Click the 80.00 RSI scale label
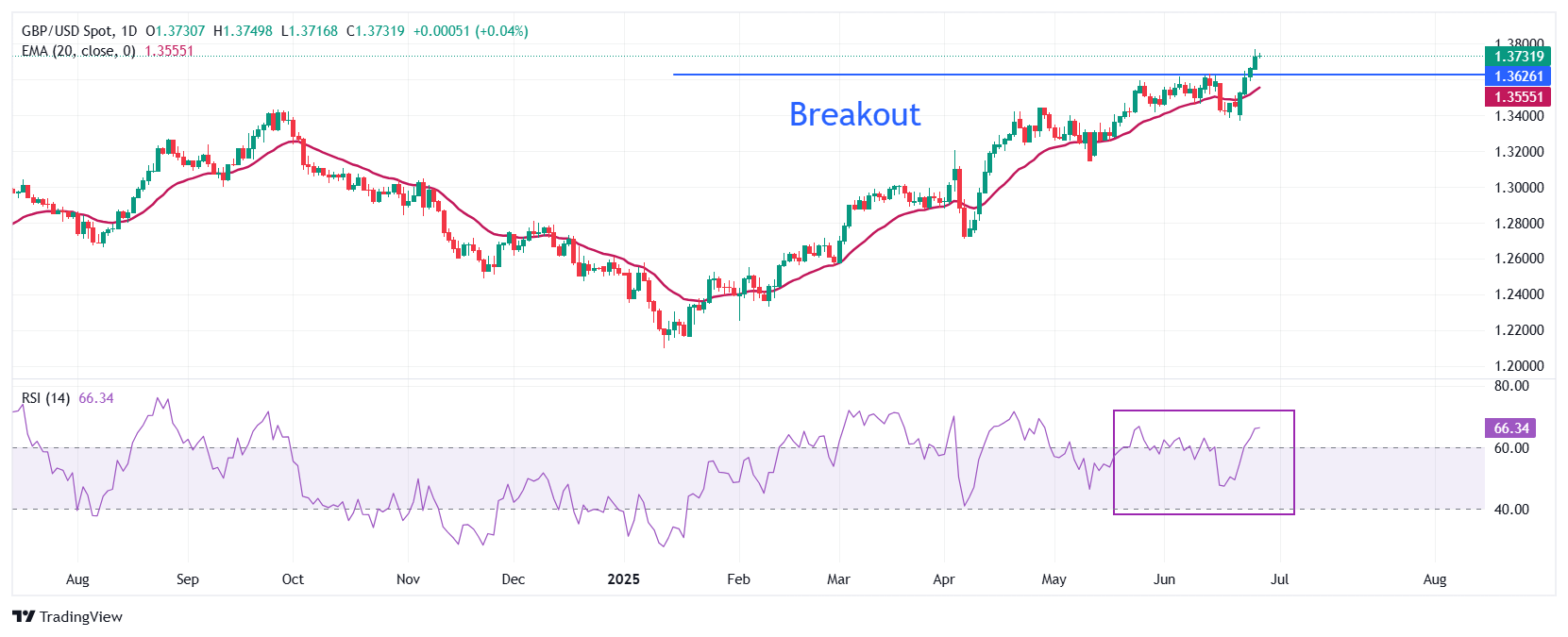Viewport: 1568px width, 637px height. pyautogui.click(x=1511, y=386)
